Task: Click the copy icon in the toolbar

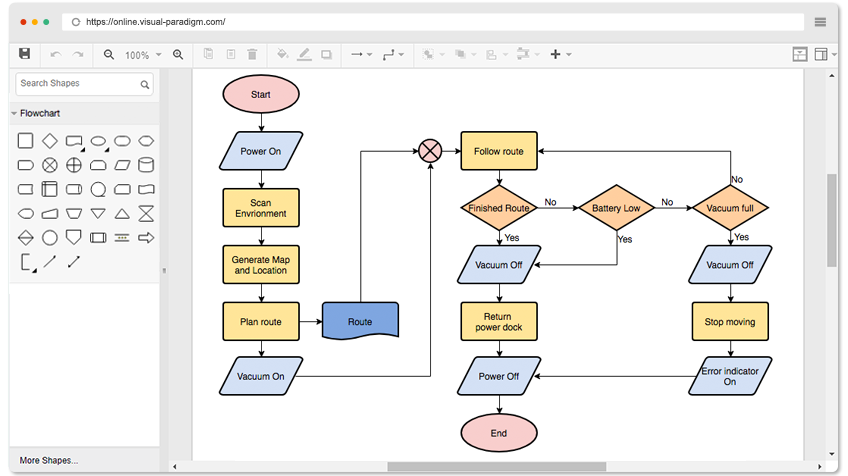Action: [x=208, y=54]
